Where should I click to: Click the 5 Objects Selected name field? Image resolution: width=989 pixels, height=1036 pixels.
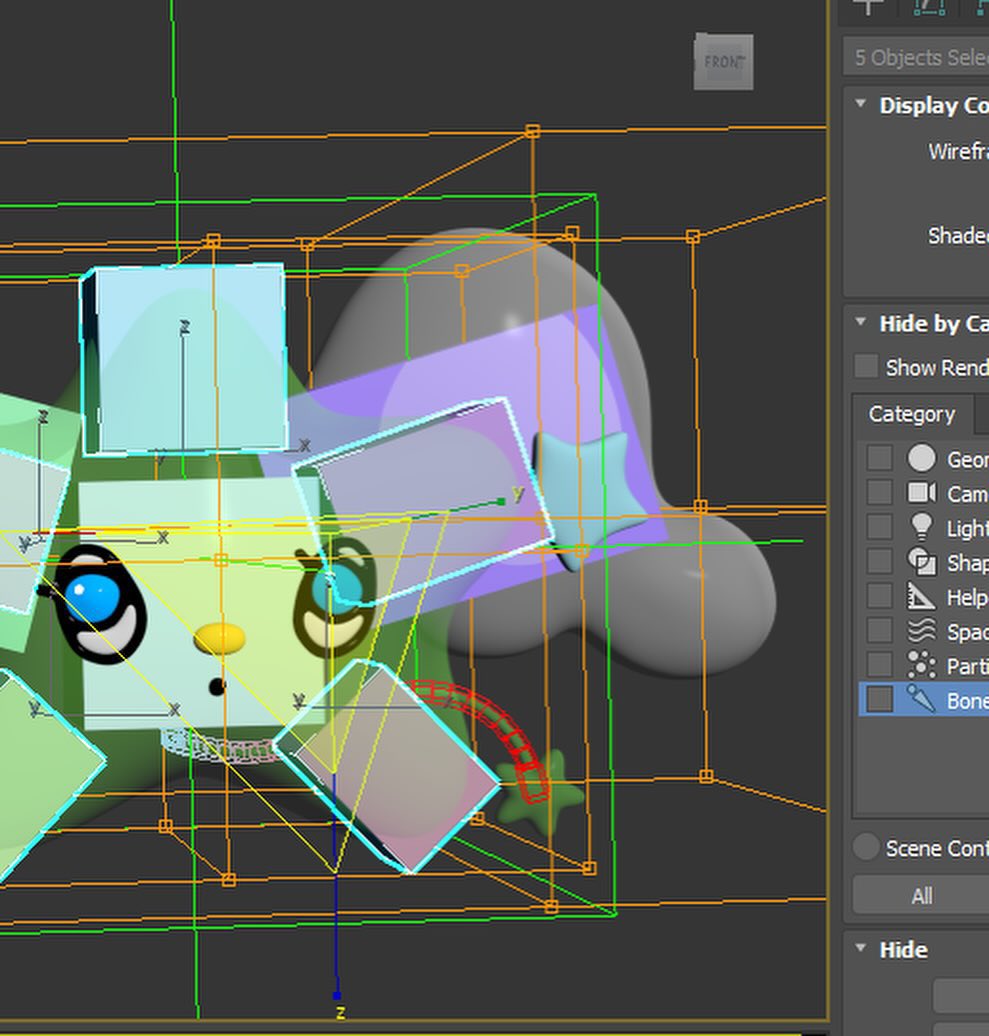pos(916,57)
